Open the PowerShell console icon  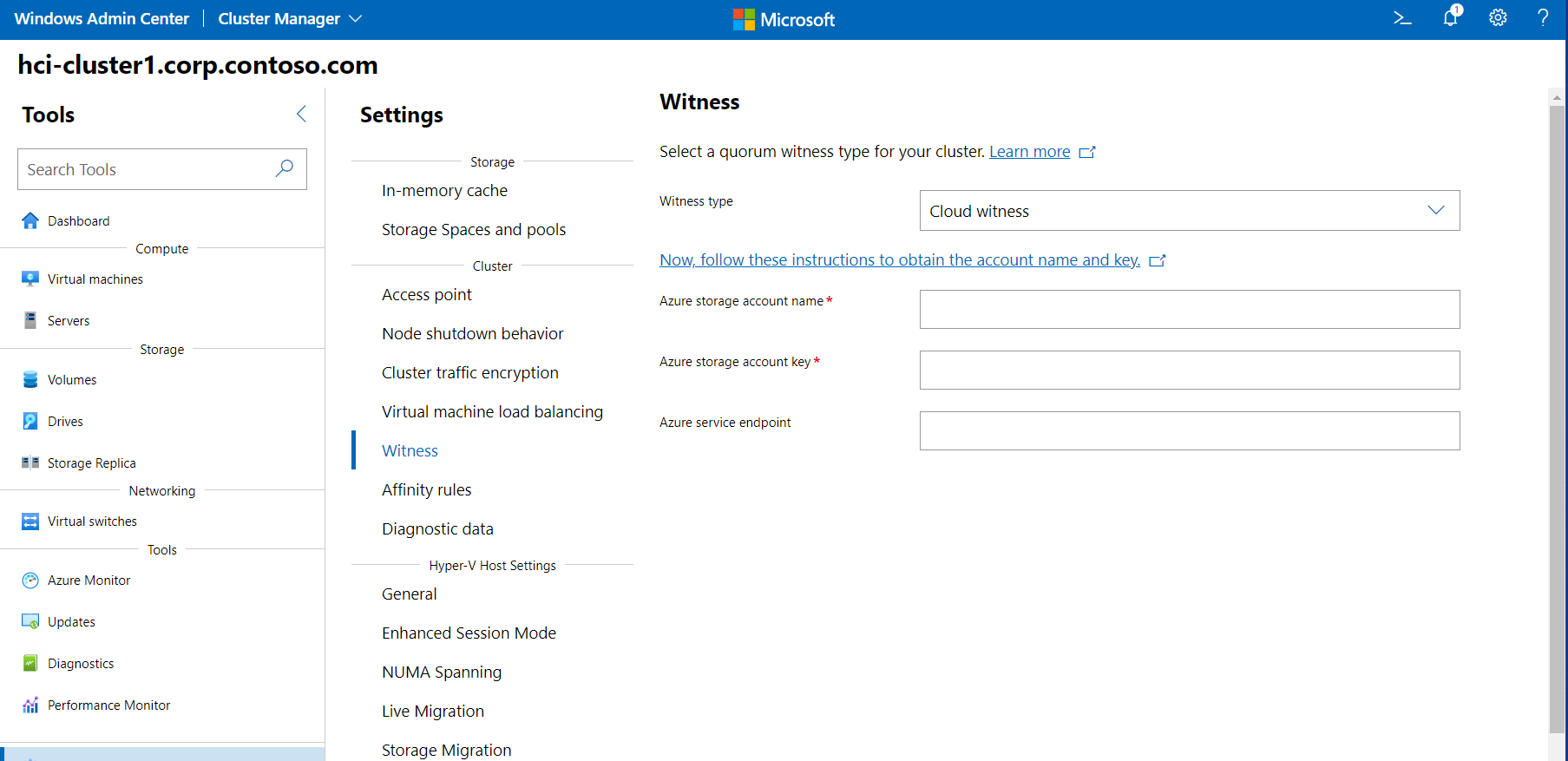(1402, 18)
